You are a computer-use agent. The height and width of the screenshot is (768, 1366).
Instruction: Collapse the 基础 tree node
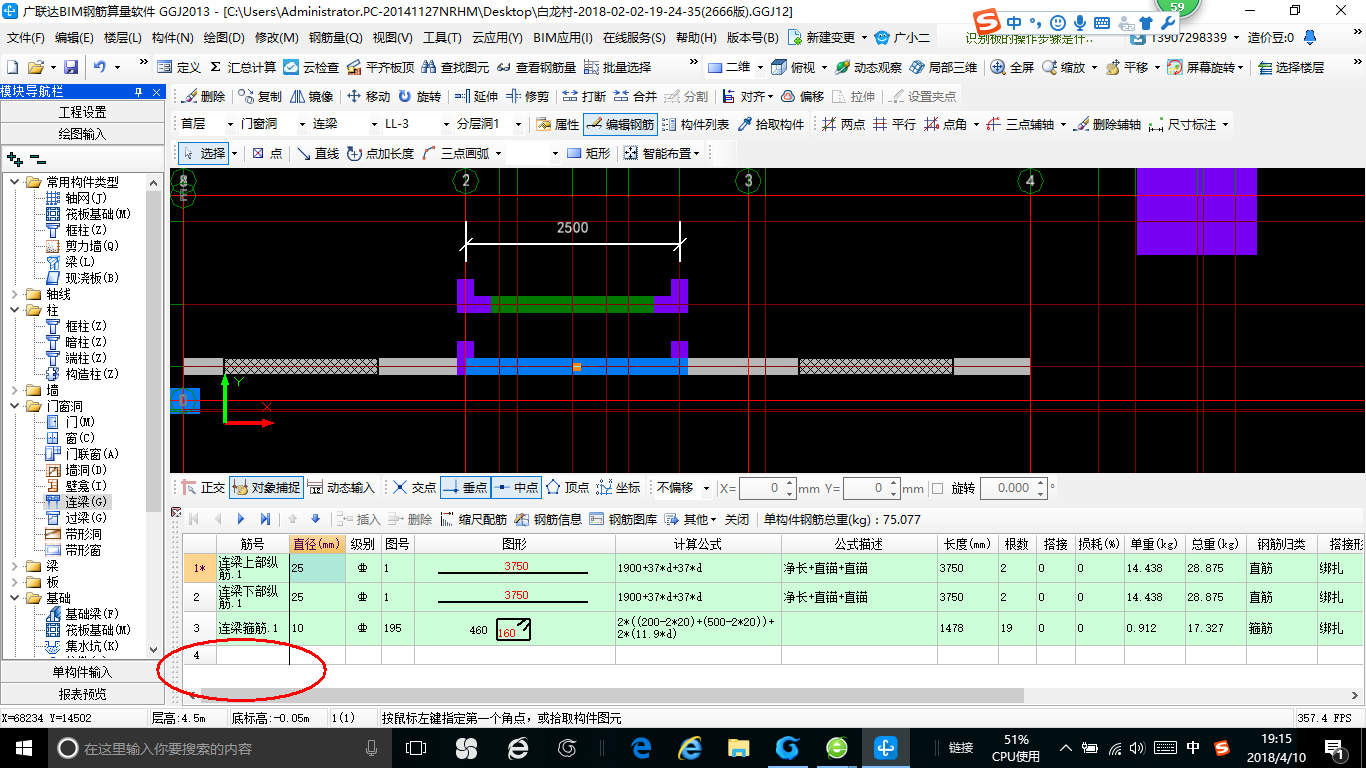pyautogui.click(x=14, y=598)
